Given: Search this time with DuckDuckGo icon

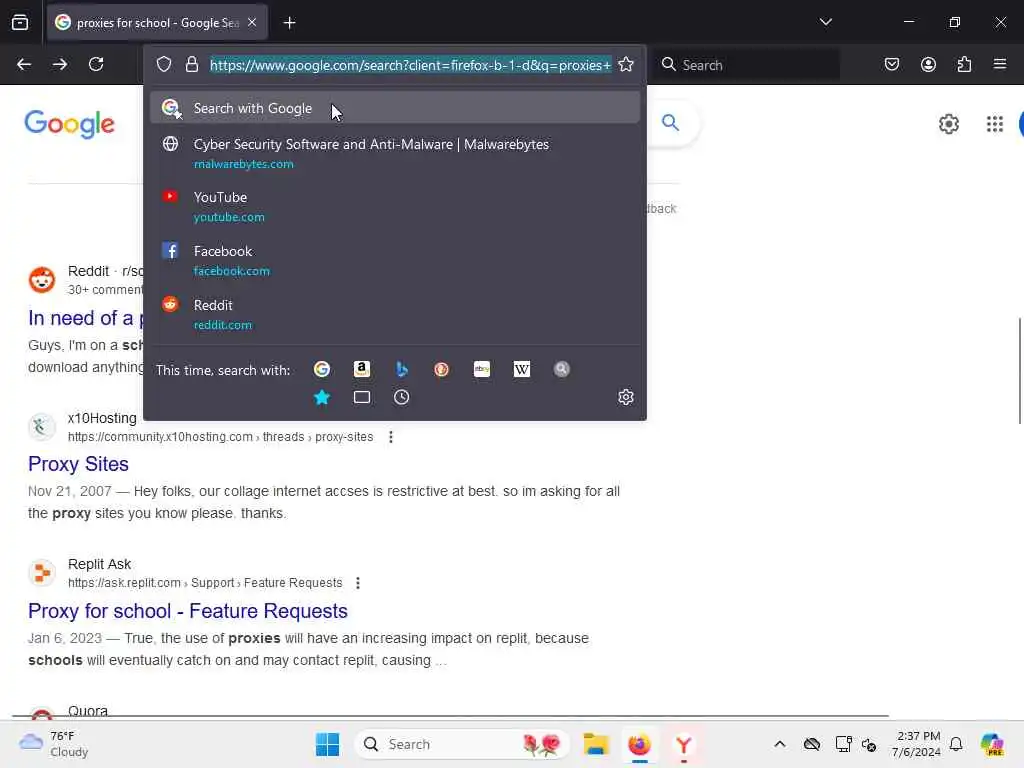Looking at the screenshot, I should (441, 369).
